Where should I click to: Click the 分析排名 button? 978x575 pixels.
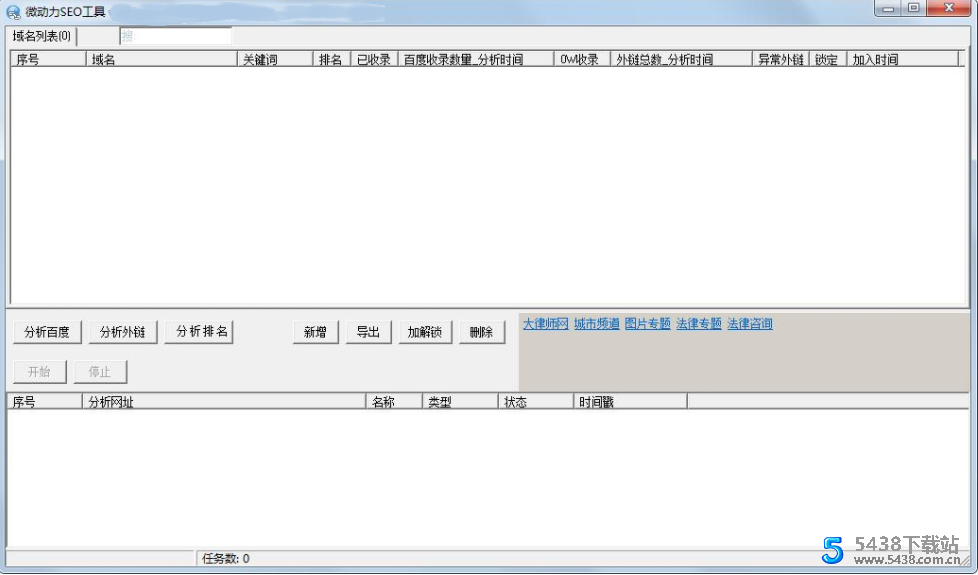click(x=199, y=332)
